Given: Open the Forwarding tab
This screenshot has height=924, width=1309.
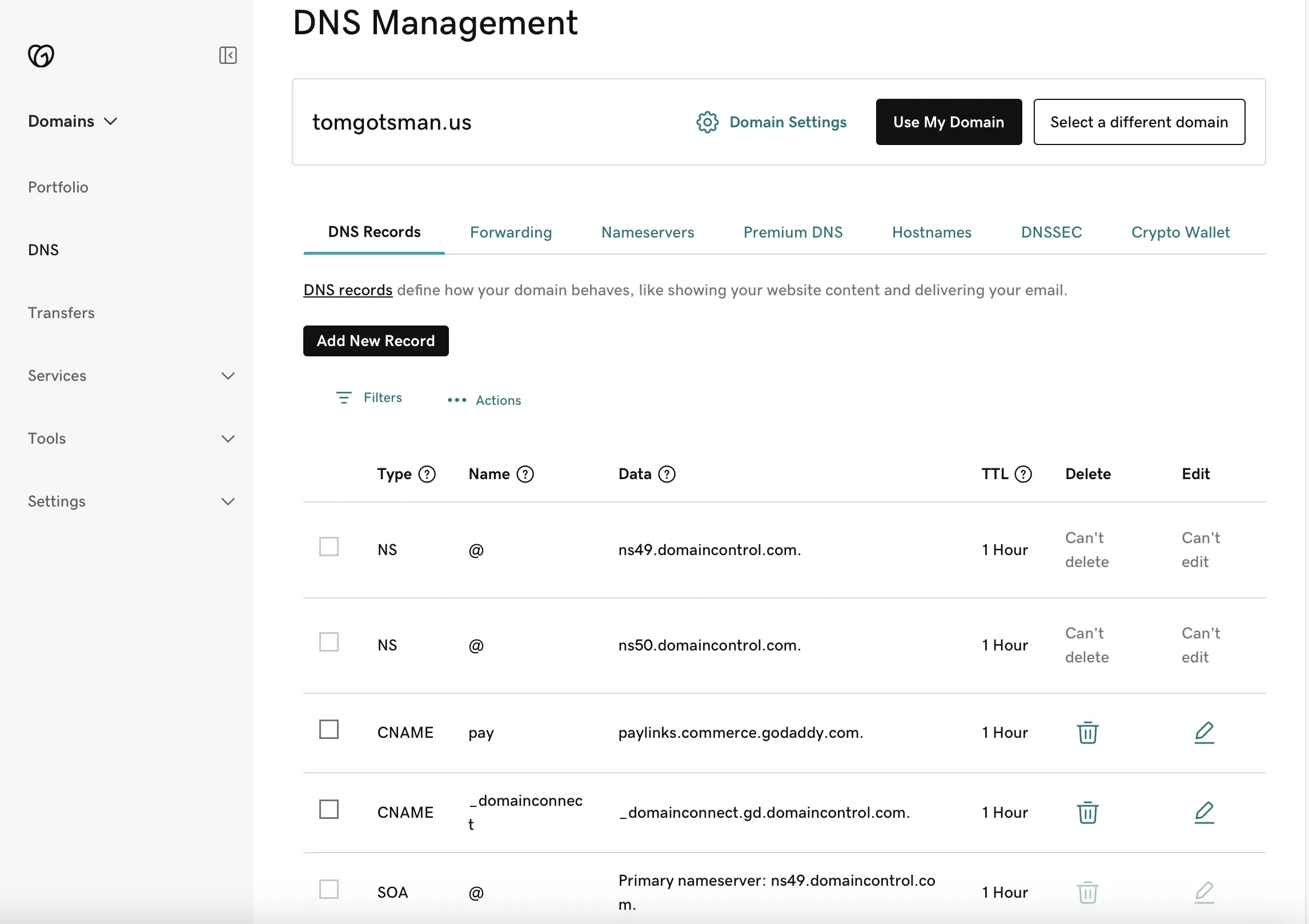Looking at the screenshot, I should pos(511,232).
